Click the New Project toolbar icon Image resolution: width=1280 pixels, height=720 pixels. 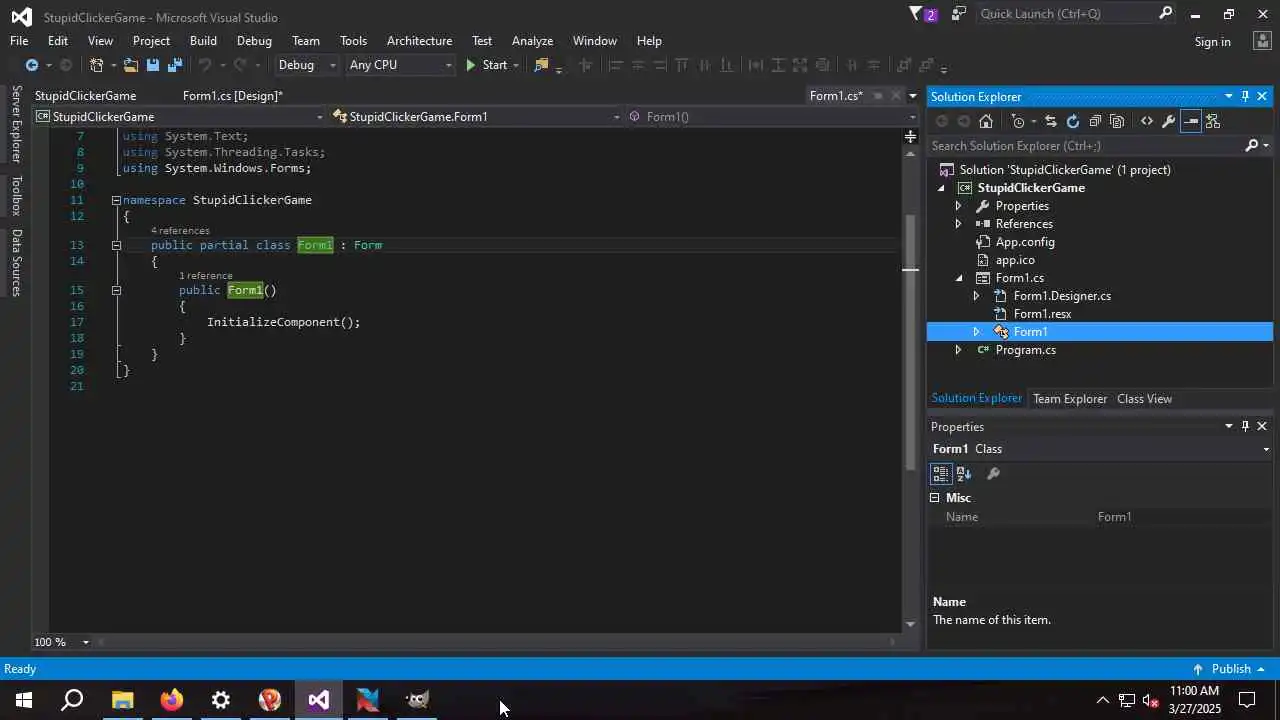96,65
